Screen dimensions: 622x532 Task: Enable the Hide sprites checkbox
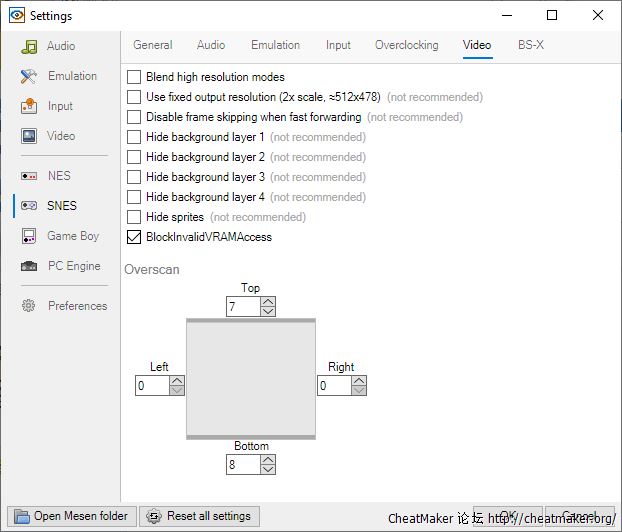134,217
